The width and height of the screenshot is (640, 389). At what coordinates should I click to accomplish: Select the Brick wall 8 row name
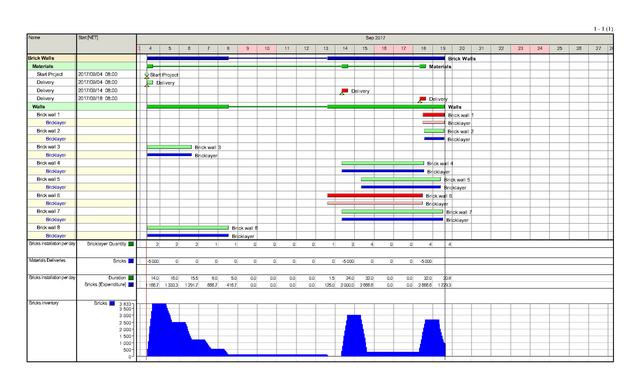(x=48, y=228)
